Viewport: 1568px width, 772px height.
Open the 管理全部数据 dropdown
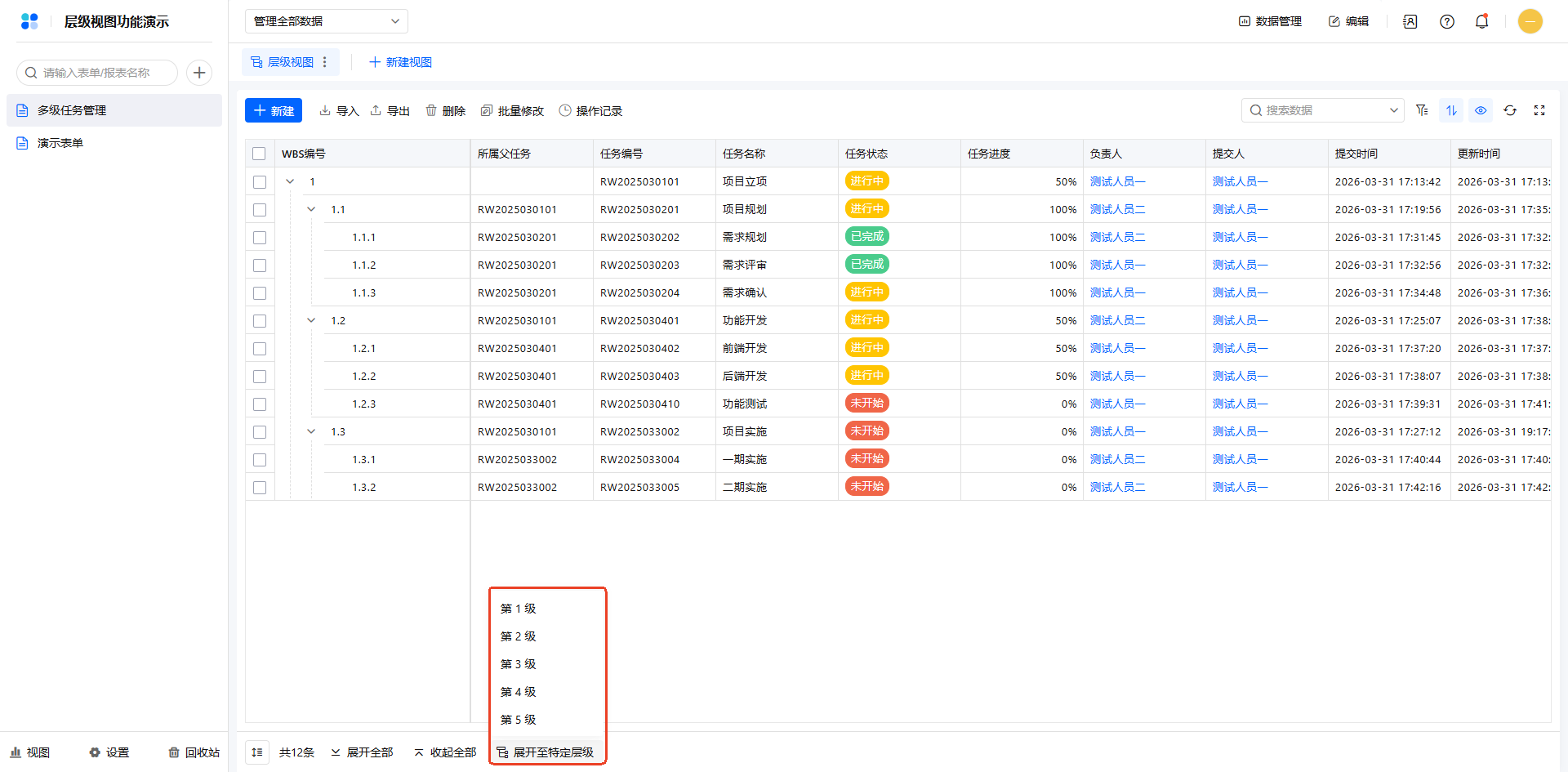pos(326,21)
